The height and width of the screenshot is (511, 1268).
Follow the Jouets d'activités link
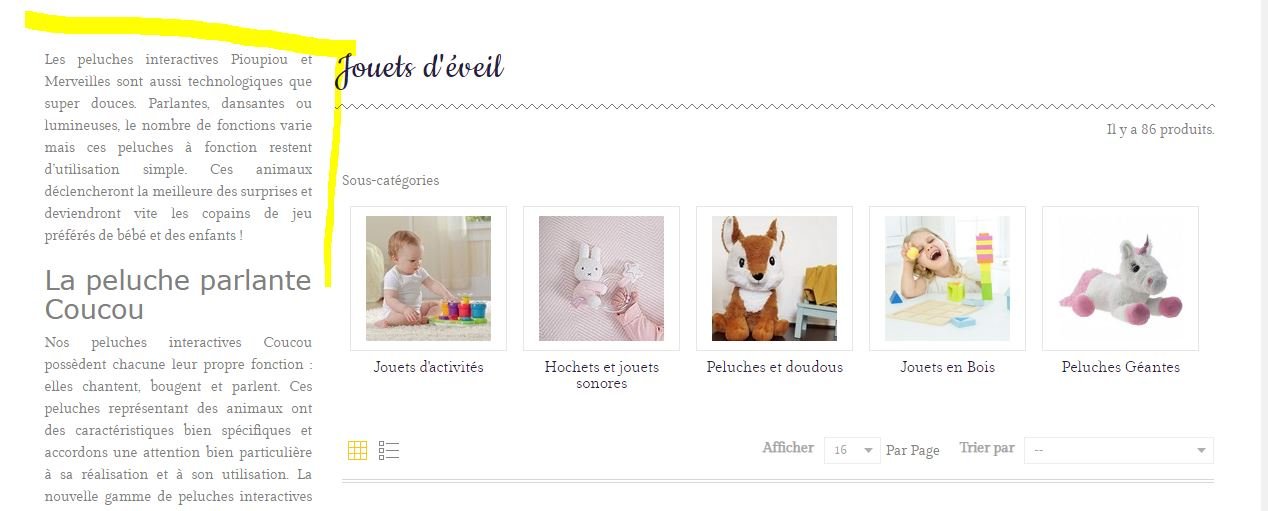pyautogui.click(x=428, y=367)
